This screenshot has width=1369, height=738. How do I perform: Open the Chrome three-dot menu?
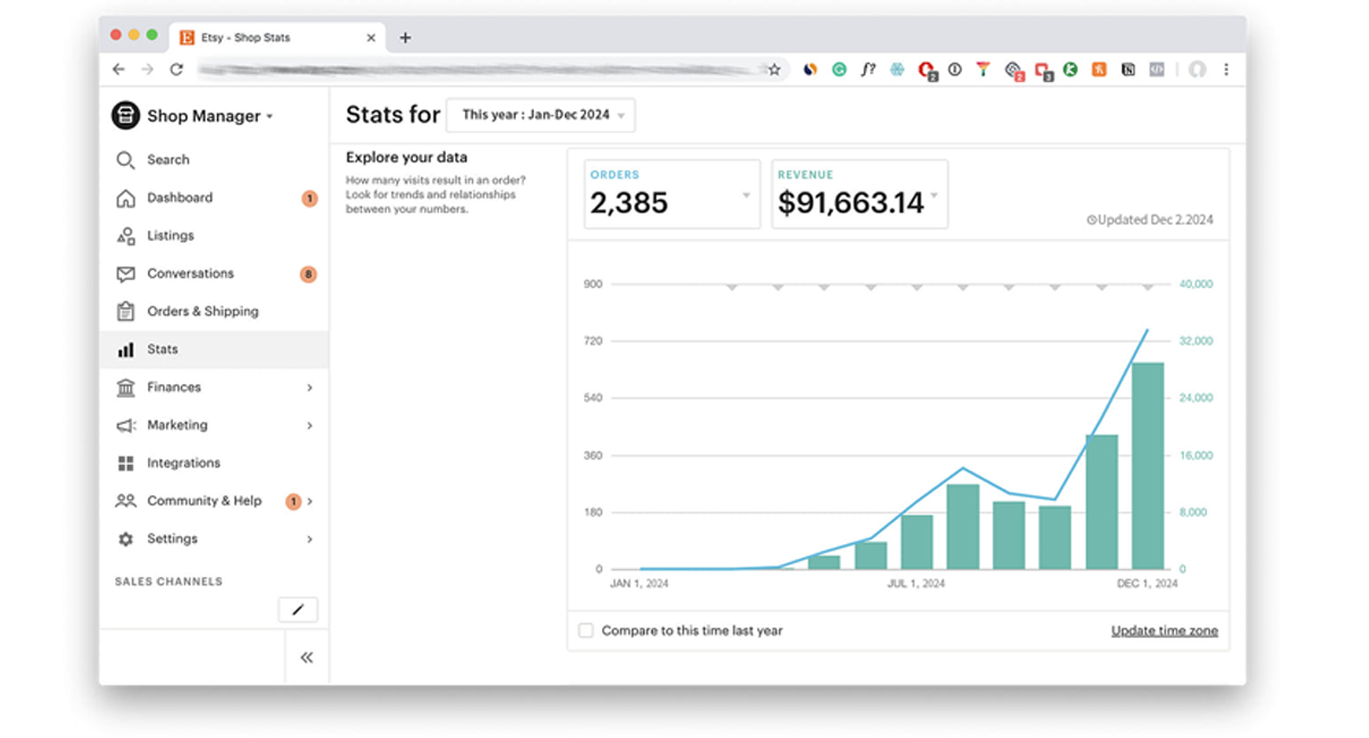click(x=1226, y=70)
